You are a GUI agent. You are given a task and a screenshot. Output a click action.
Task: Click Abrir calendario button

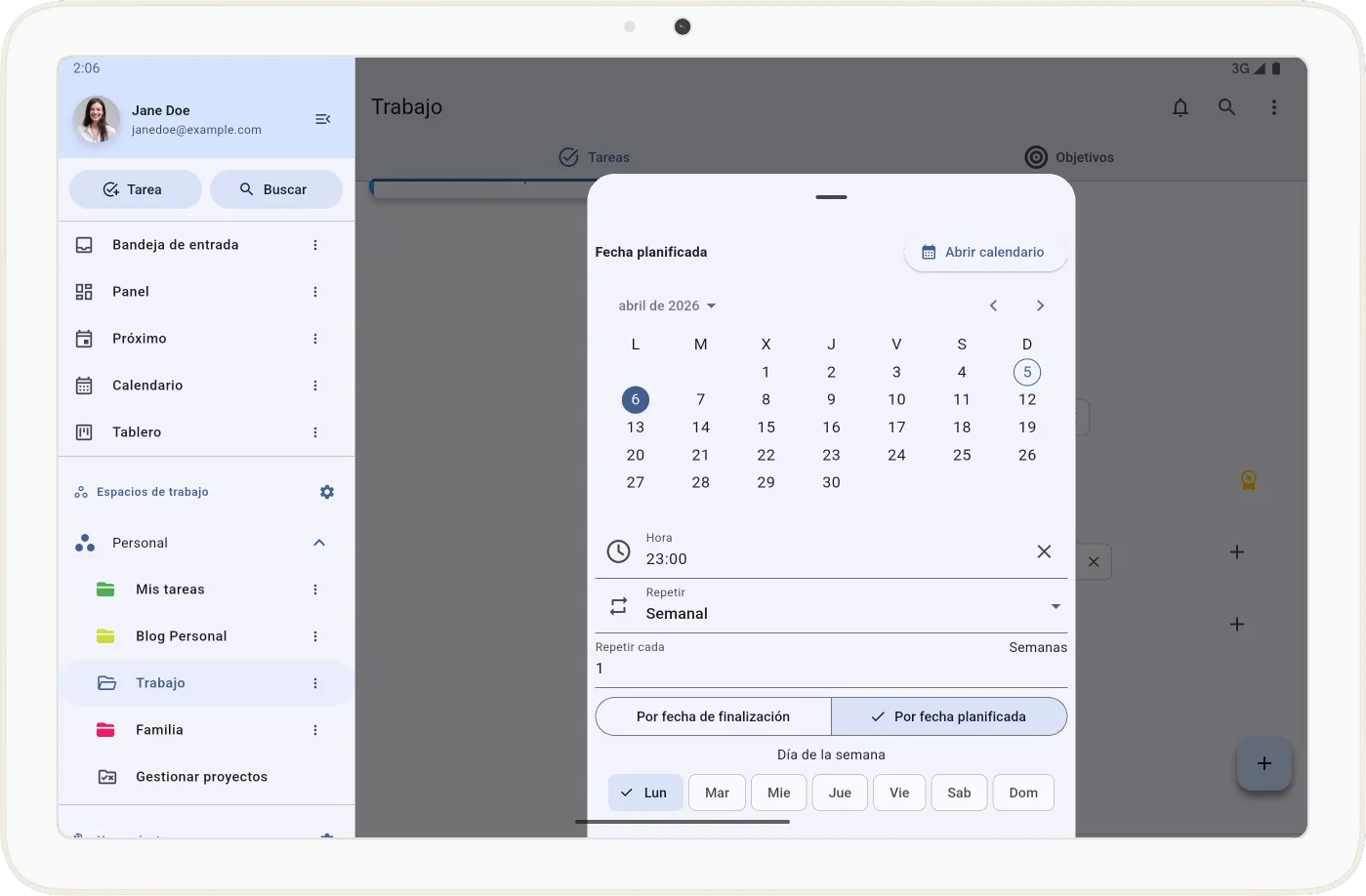coord(985,252)
